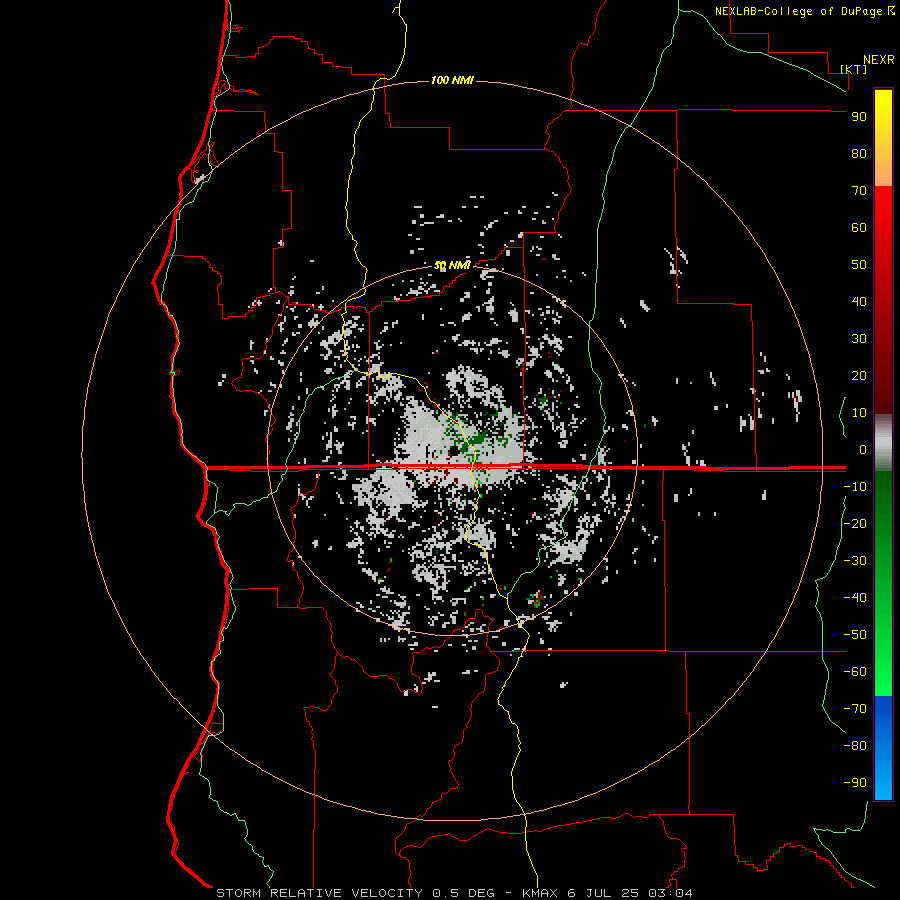900x900 pixels.
Task: Click the yellow top segment of the color bar
Action: [x=883, y=138]
